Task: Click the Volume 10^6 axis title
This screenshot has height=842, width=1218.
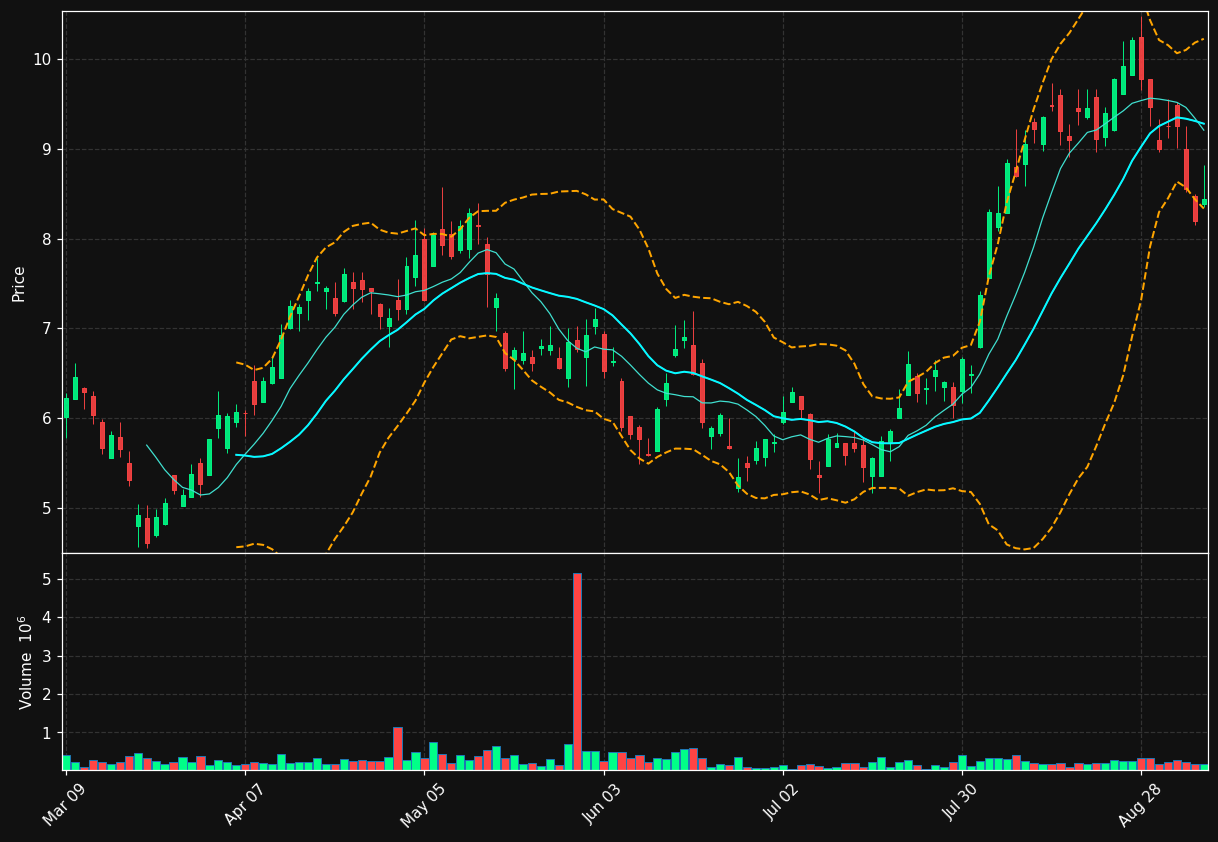Action: [x=24, y=662]
